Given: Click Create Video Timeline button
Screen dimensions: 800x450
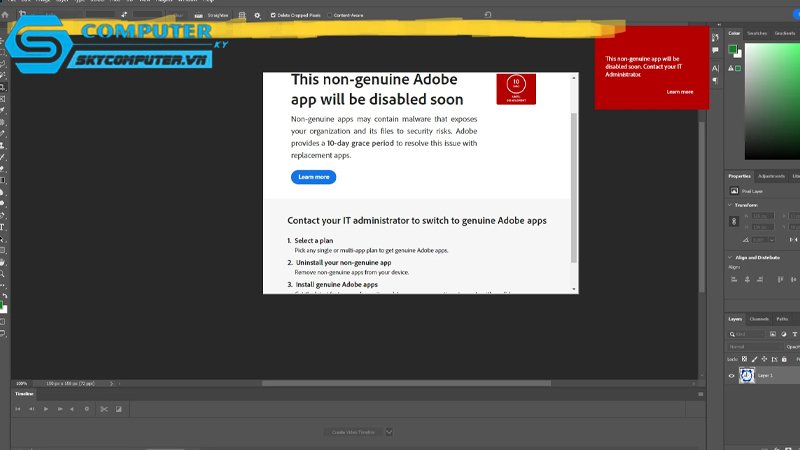Looking at the screenshot, I should tap(353, 432).
